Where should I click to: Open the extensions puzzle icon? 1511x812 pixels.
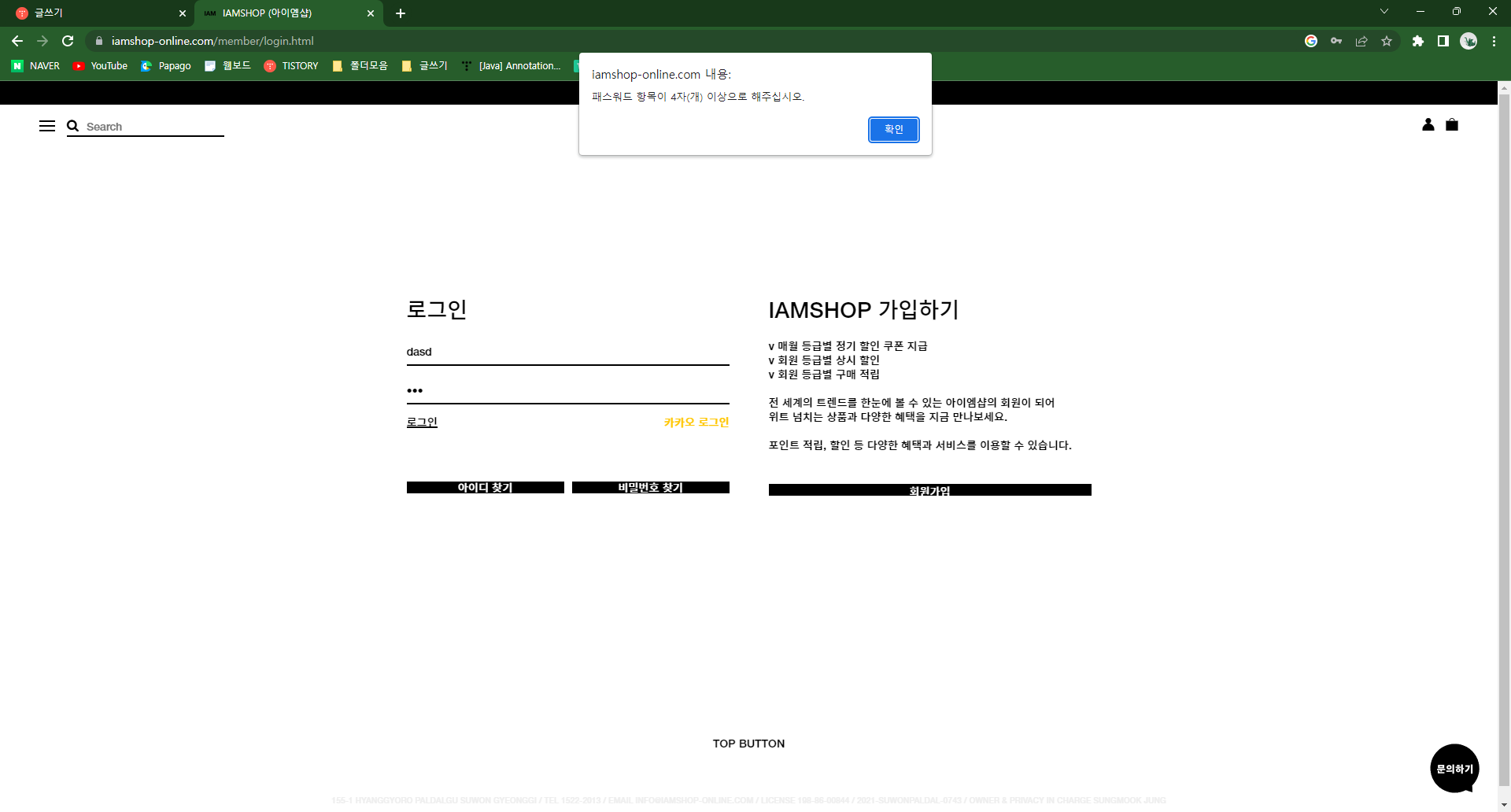coord(1418,41)
